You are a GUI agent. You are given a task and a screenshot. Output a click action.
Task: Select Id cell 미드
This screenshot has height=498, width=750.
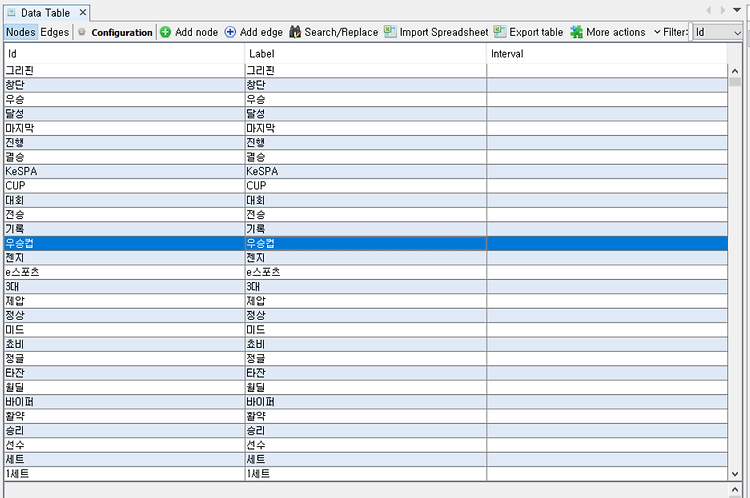[124, 330]
